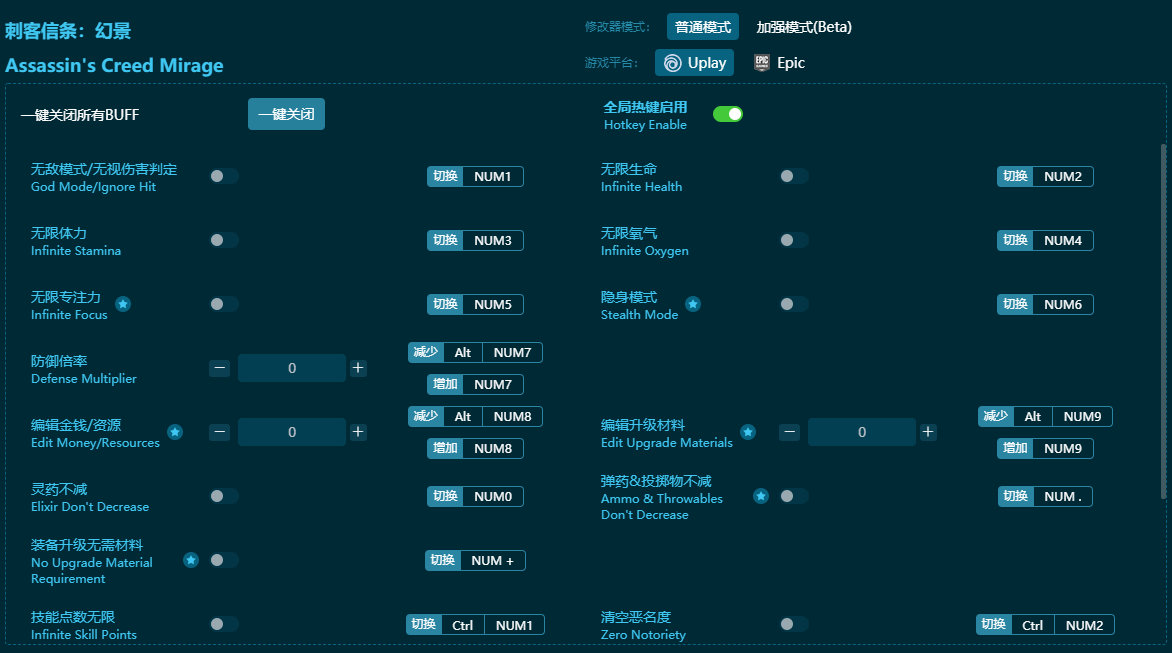Increase Edit Upgrade Materials value
The height and width of the screenshot is (653, 1172).
[928, 432]
